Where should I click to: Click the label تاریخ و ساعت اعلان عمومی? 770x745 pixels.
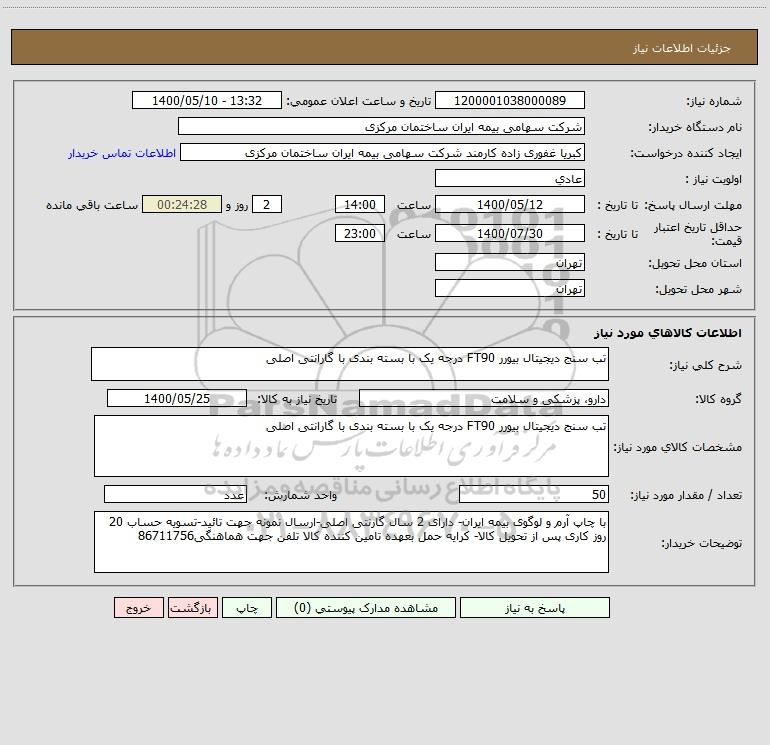[x=358, y=101]
